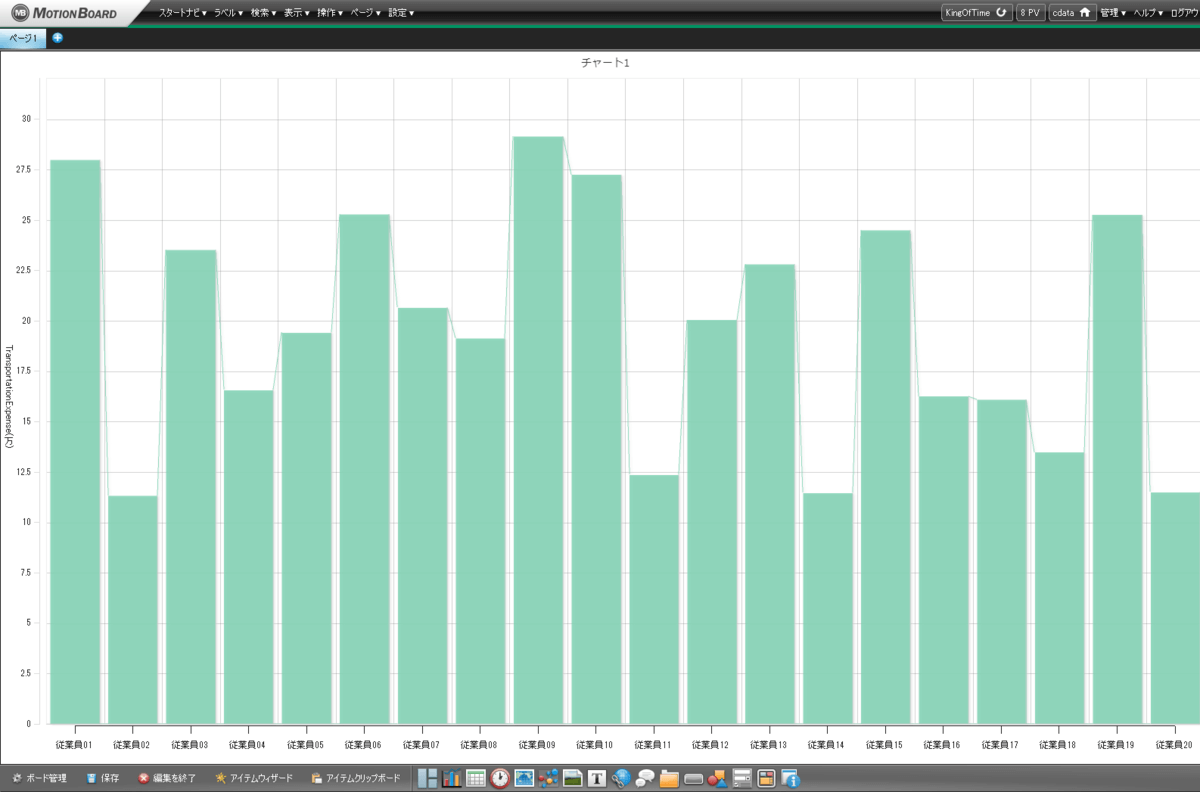Select the ページ1 tab
This screenshot has width=1200, height=792.
click(23, 38)
